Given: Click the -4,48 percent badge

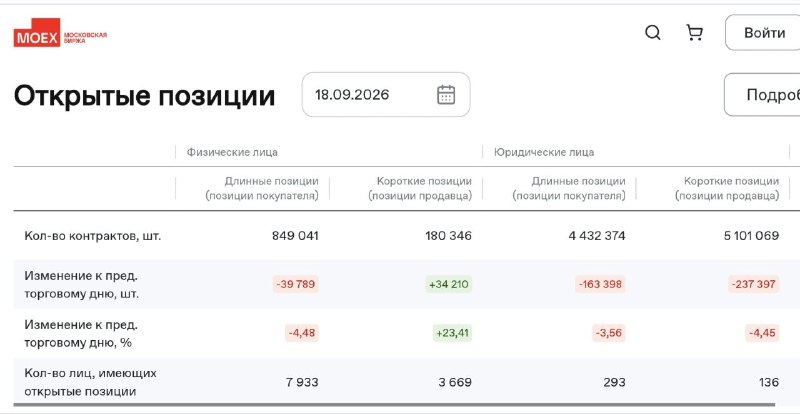Looking at the screenshot, I should [x=302, y=333].
